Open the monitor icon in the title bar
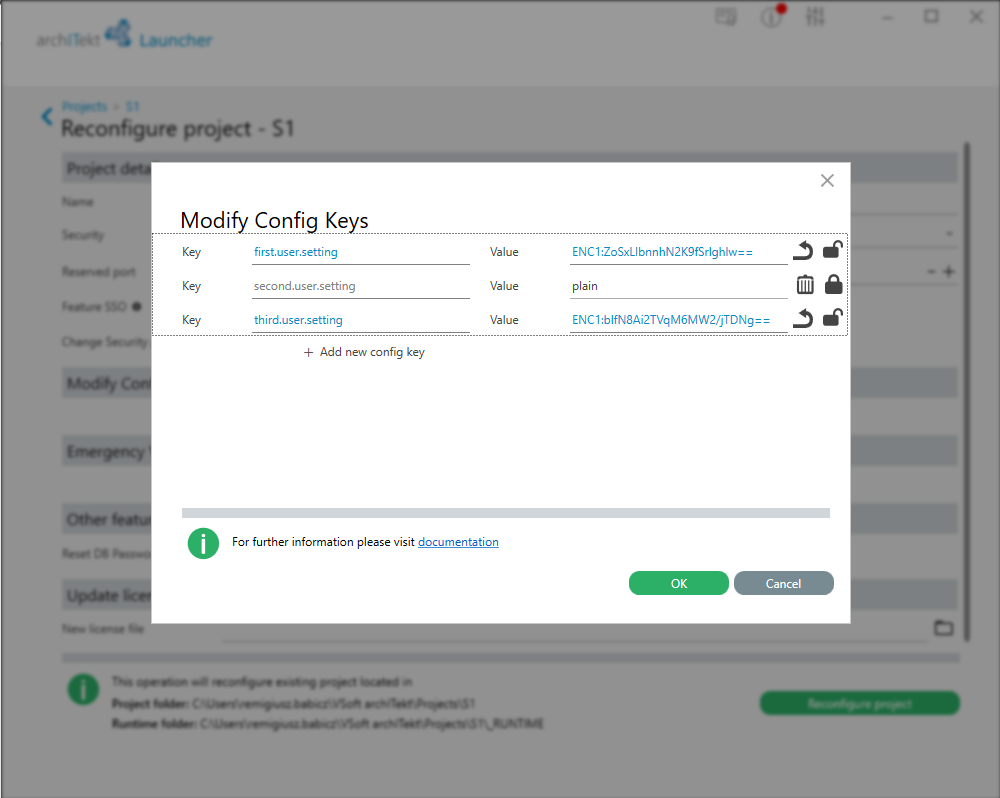Screen dimensions: 1000x798 click(x=726, y=17)
